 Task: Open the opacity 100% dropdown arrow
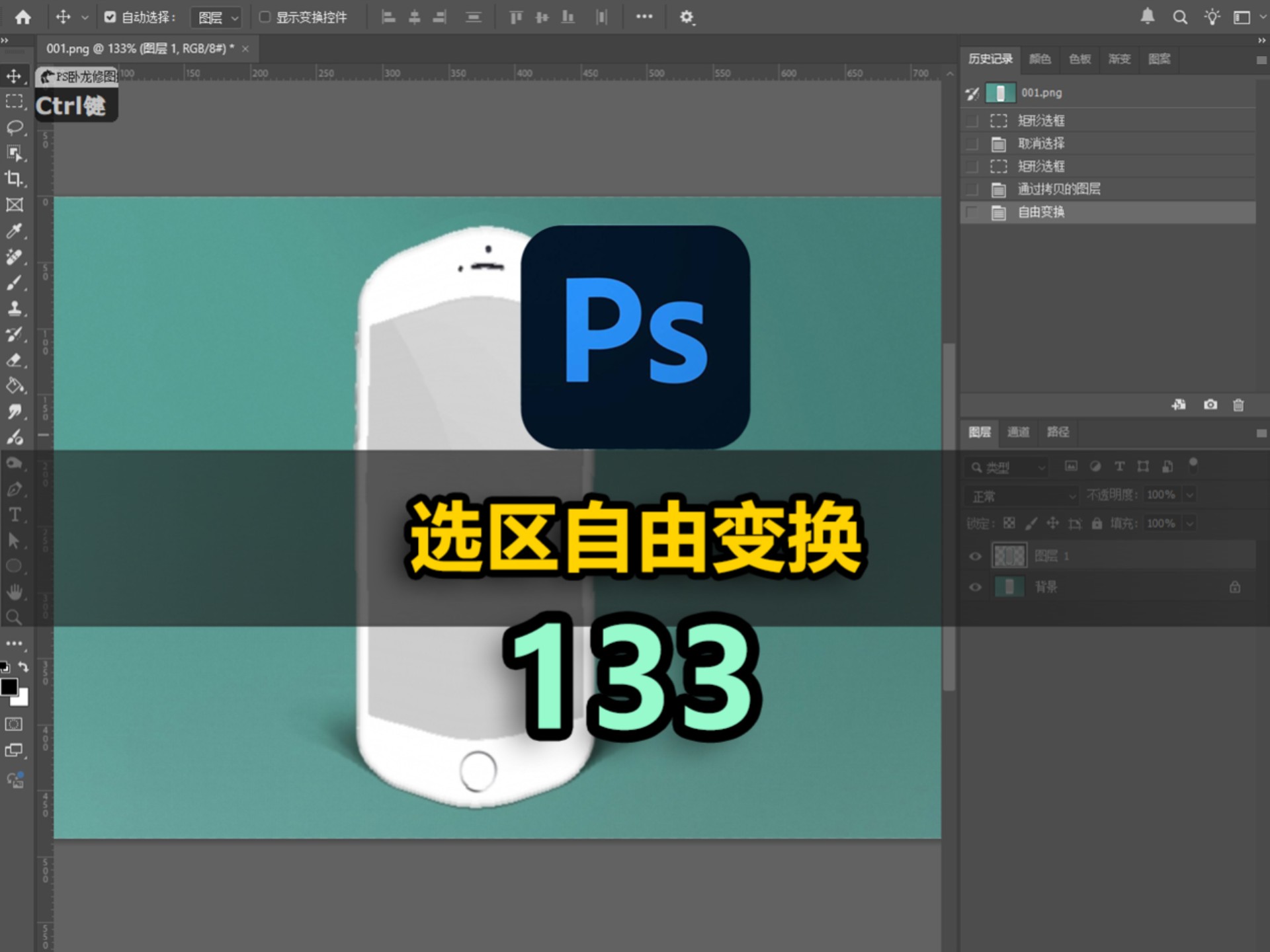click(1189, 495)
